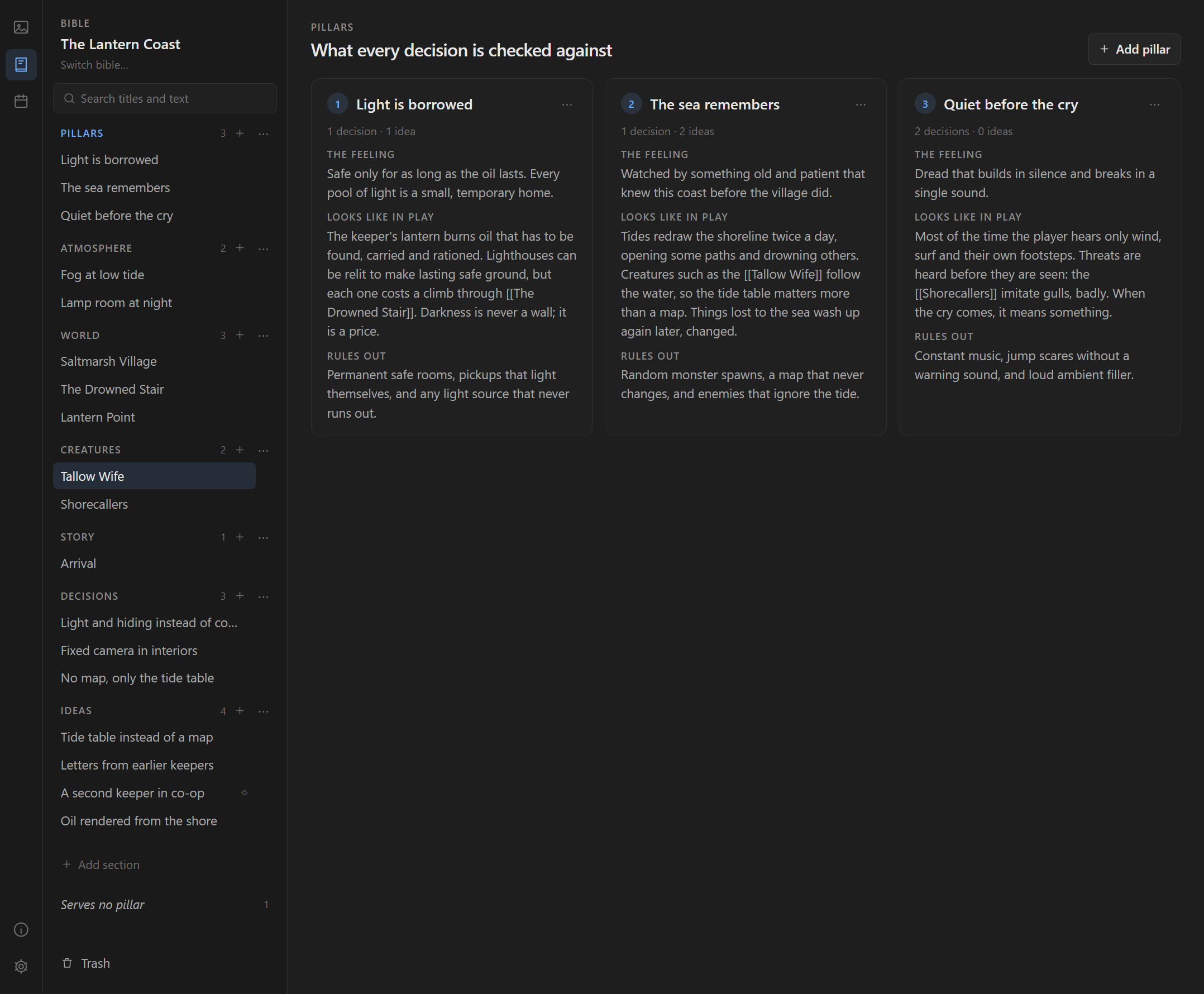Open the info icon at bottom left
1204x994 pixels.
click(x=21, y=929)
